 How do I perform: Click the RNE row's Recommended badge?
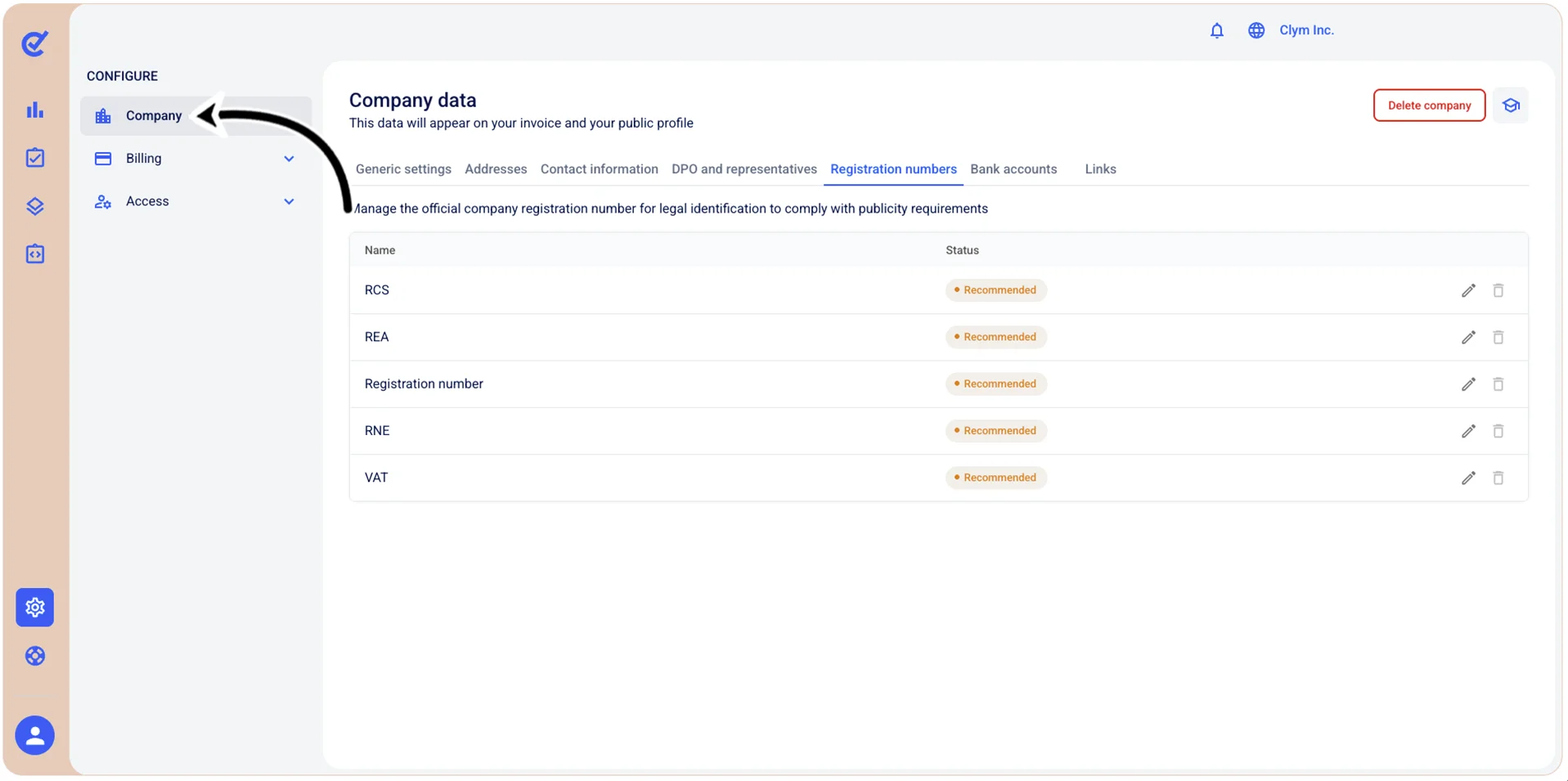(996, 431)
